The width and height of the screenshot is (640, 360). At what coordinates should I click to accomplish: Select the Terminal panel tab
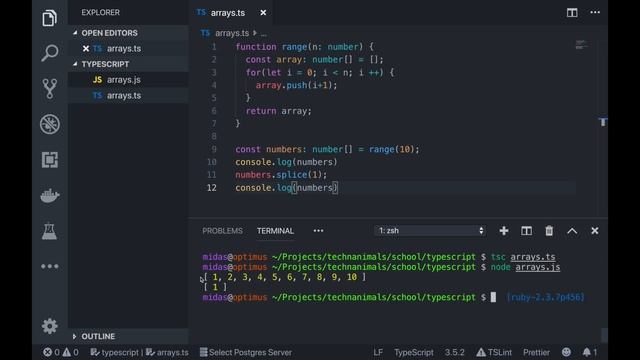[275, 231]
